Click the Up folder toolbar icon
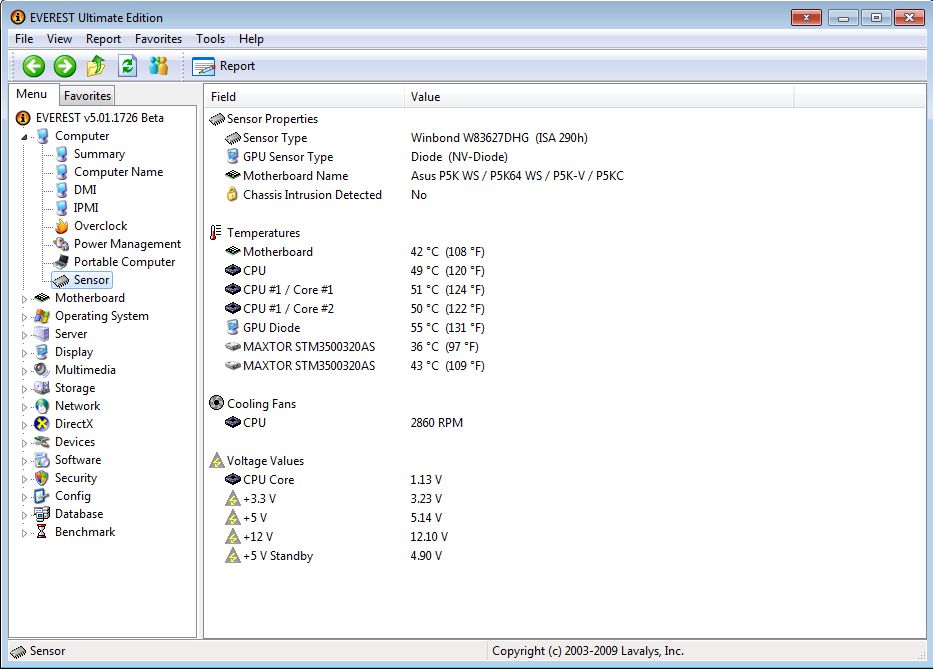Viewport: 933px width, 669px height. point(96,66)
